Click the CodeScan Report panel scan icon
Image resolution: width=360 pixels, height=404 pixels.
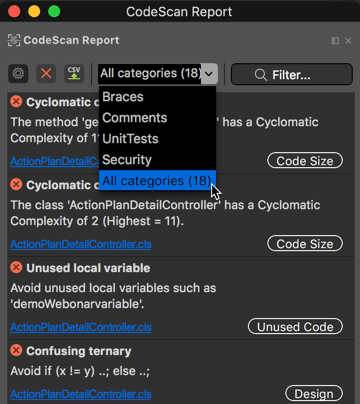[x=14, y=40]
